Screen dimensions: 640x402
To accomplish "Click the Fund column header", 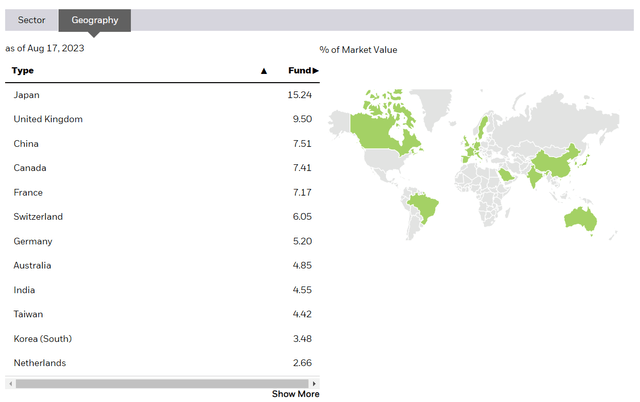I will 303,71.
